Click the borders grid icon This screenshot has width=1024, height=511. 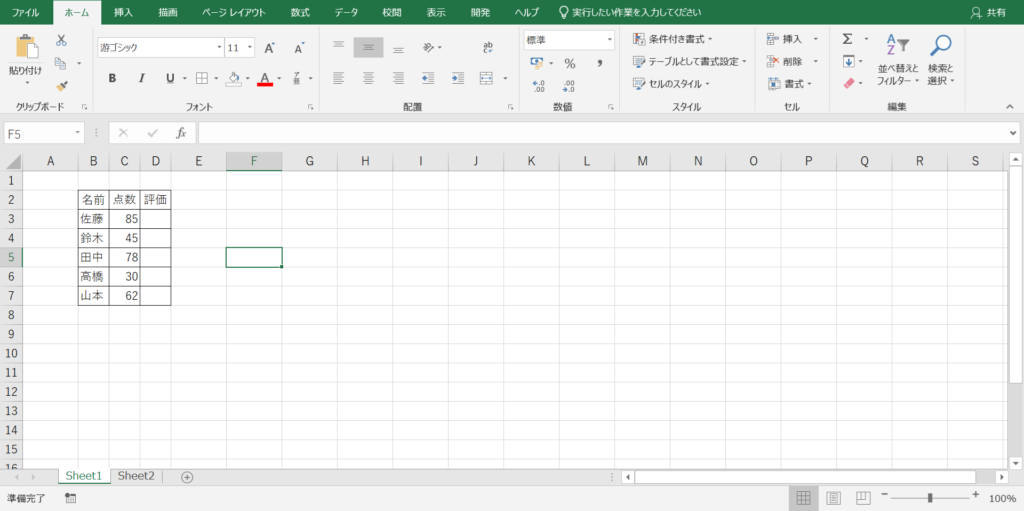[x=202, y=78]
